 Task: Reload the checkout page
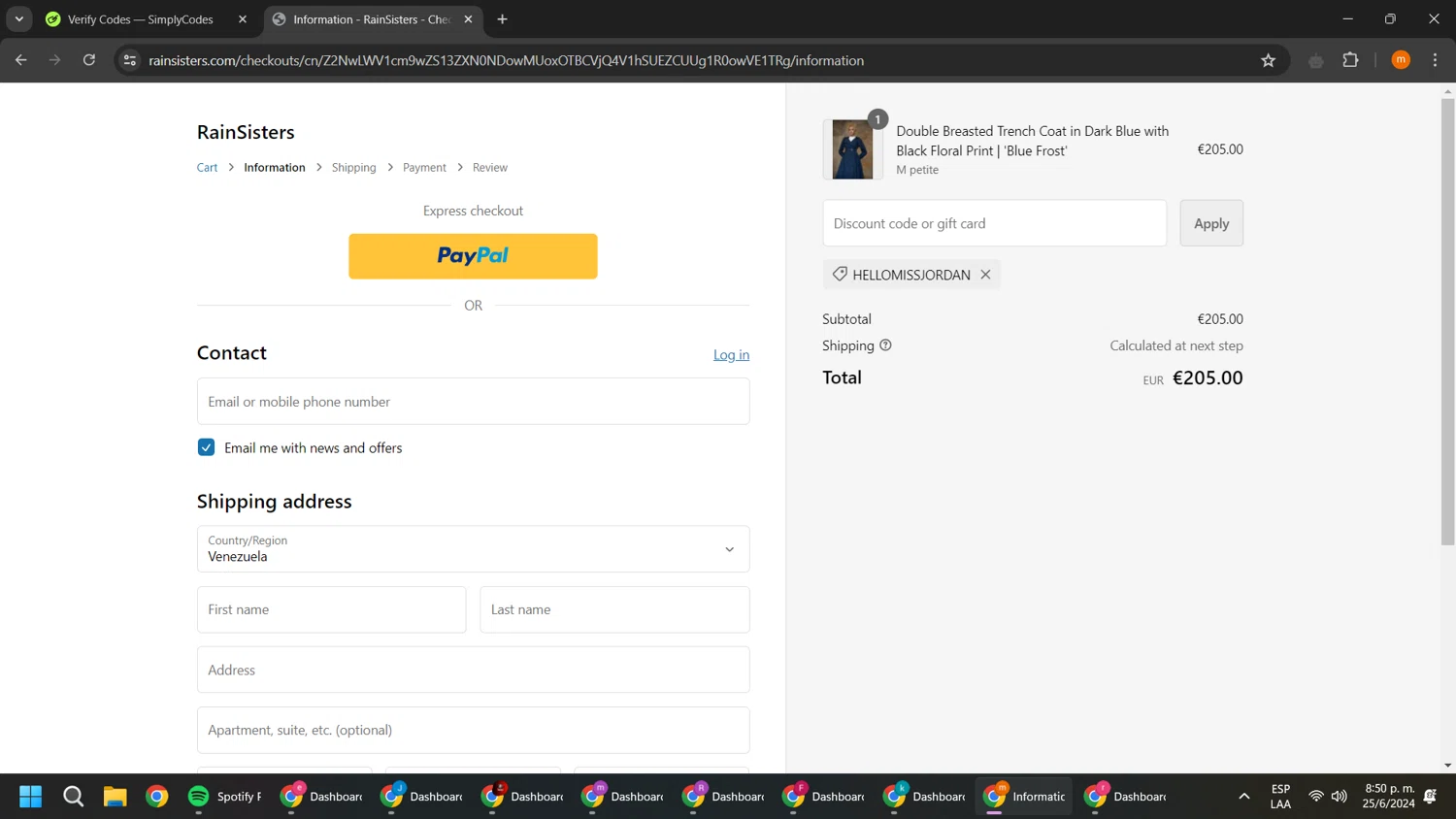pos(88,60)
